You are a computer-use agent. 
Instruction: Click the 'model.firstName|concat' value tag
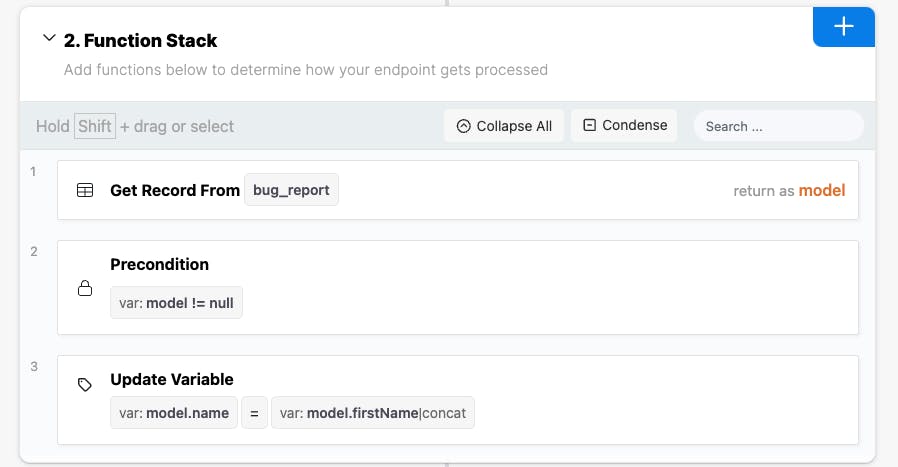point(372,413)
